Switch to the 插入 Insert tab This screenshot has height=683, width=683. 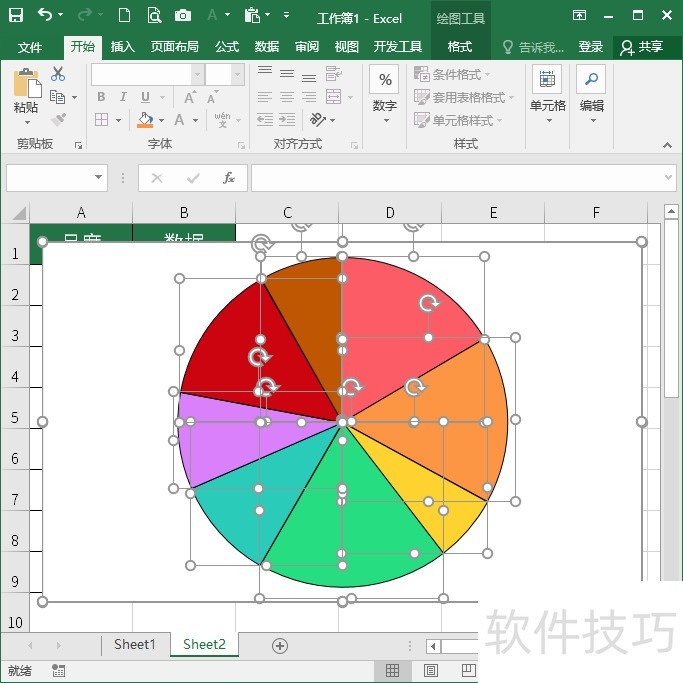tap(122, 47)
